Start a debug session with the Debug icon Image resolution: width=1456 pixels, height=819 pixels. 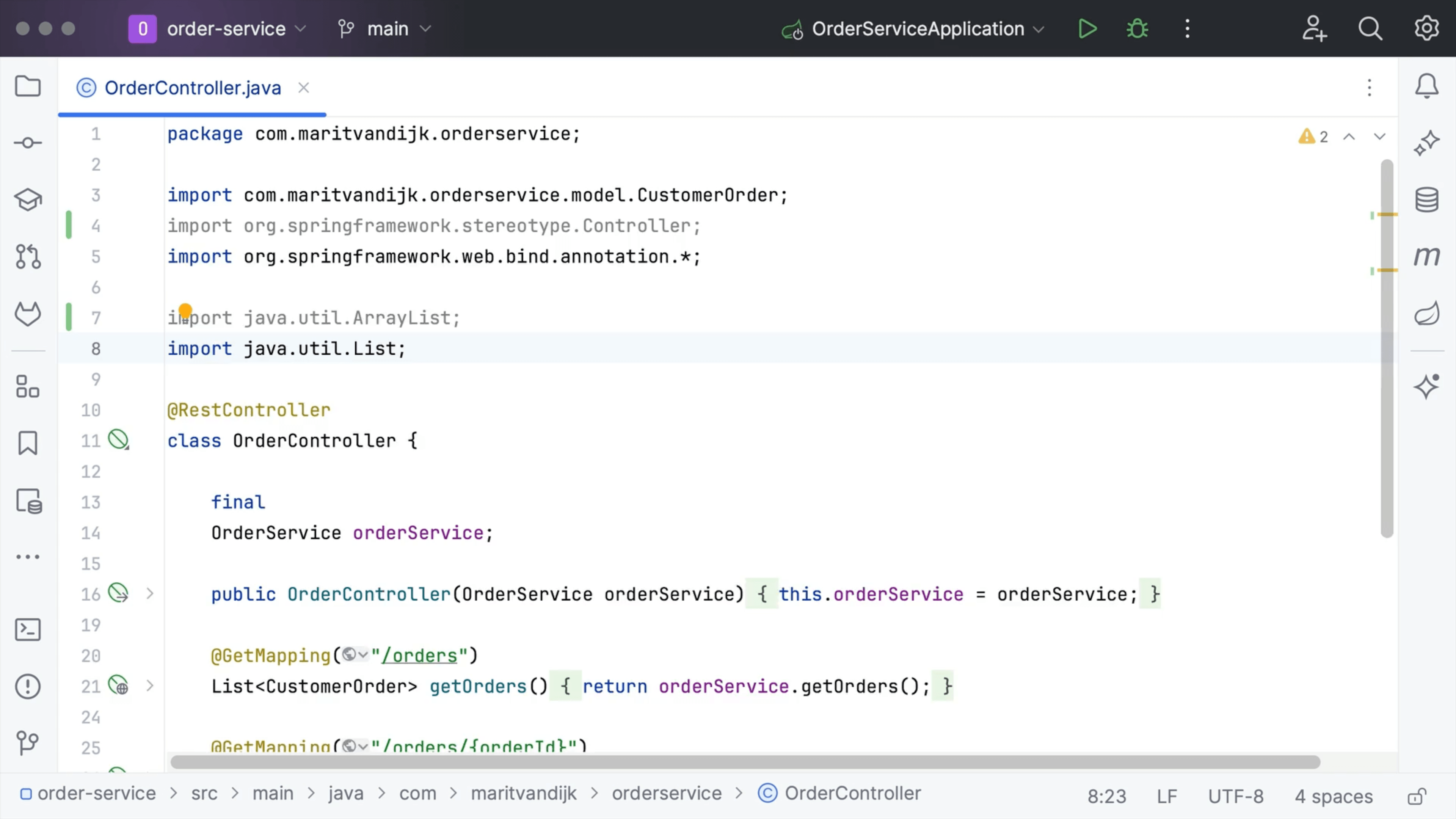point(1136,29)
